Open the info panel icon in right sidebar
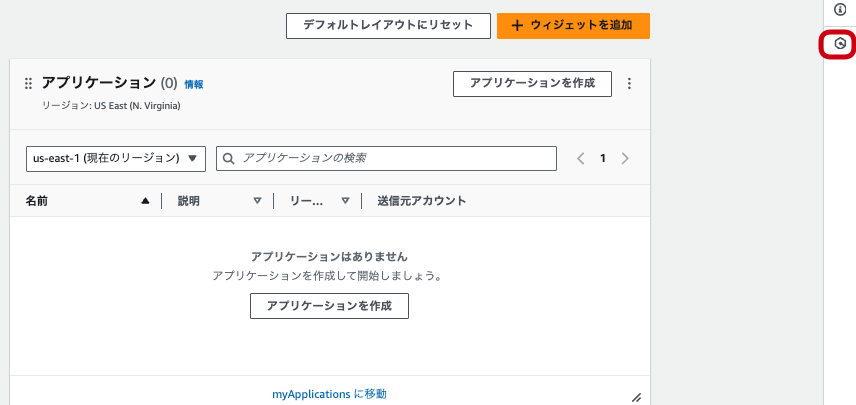This screenshot has height=405, width=856. click(840, 9)
